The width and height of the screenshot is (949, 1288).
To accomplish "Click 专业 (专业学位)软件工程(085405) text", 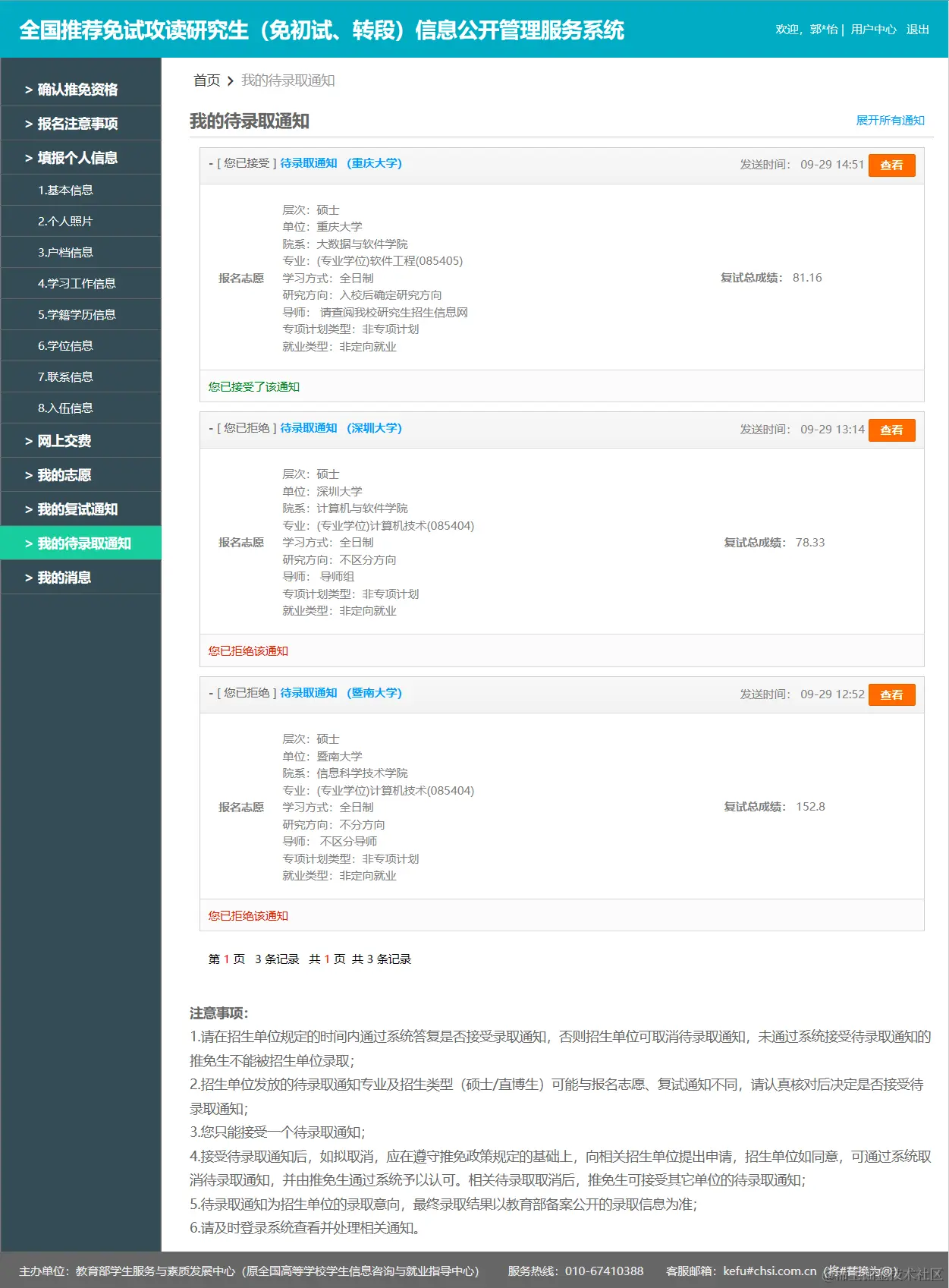I will click(x=372, y=261).
